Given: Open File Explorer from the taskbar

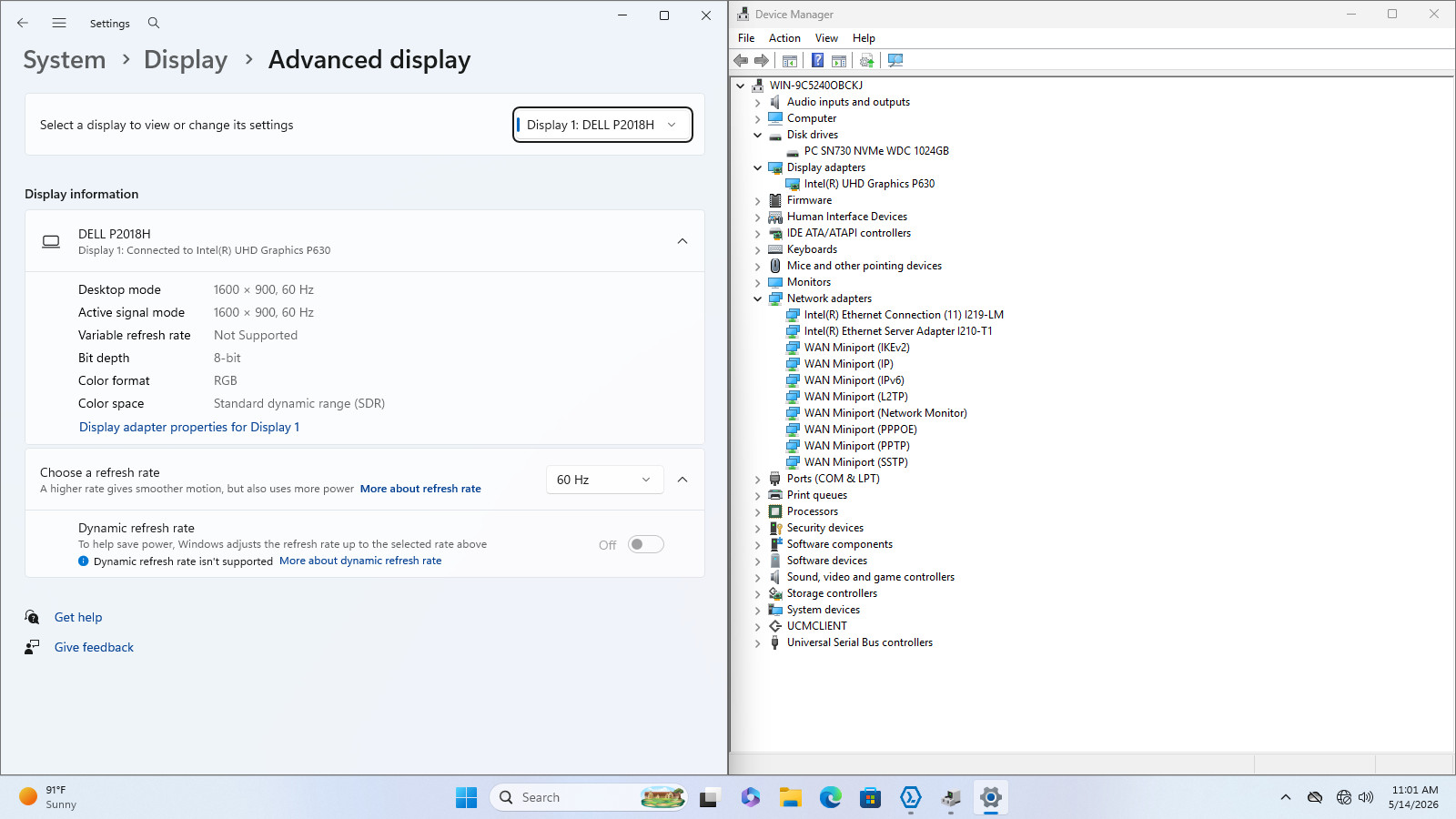Looking at the screenshot, I should pyautogui.click(x=790, y=797).
